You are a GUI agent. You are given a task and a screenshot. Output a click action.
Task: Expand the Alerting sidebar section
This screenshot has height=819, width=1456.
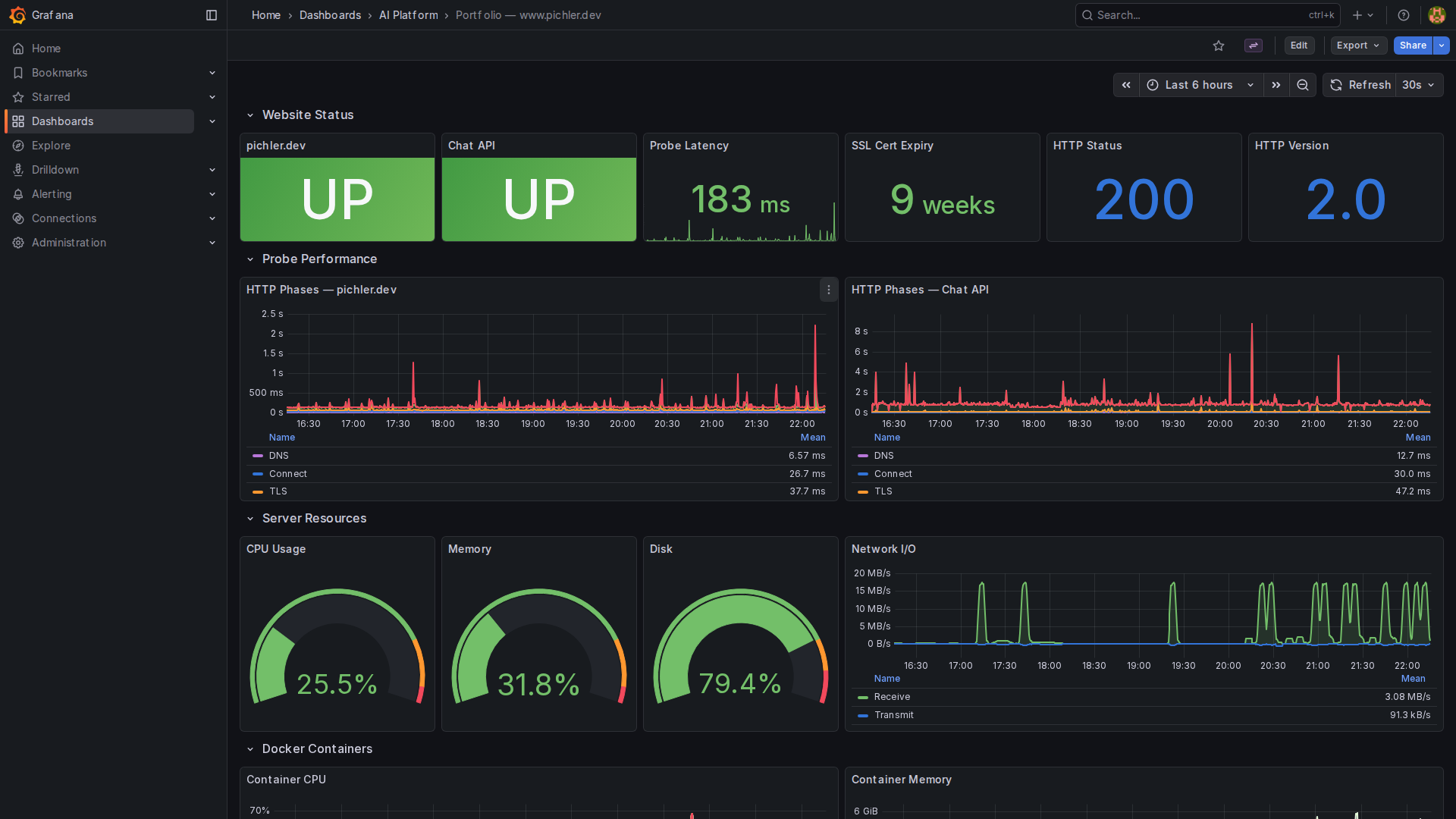(212, 194)
